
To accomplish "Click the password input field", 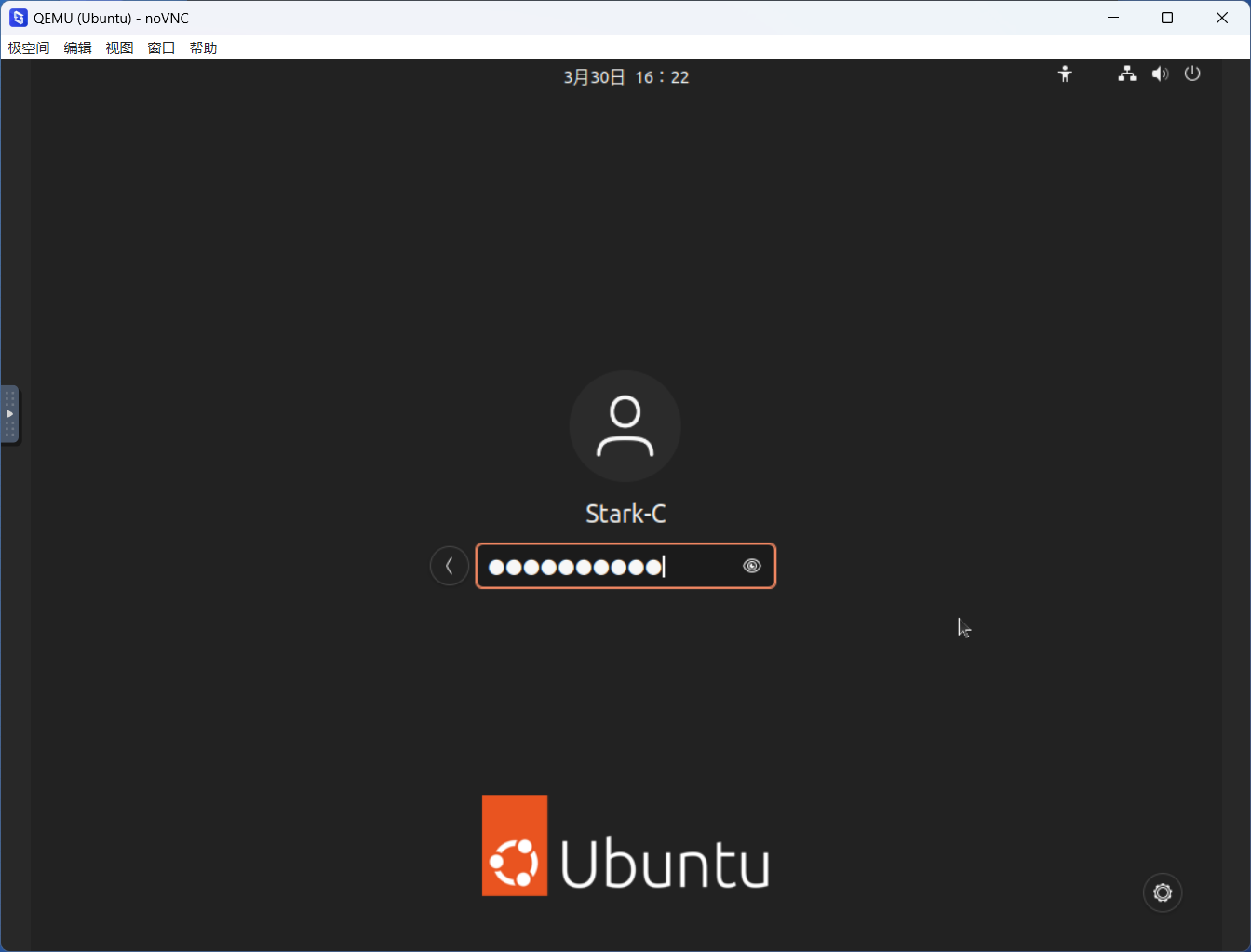I will pyautogui.click(x=625, y=566).
